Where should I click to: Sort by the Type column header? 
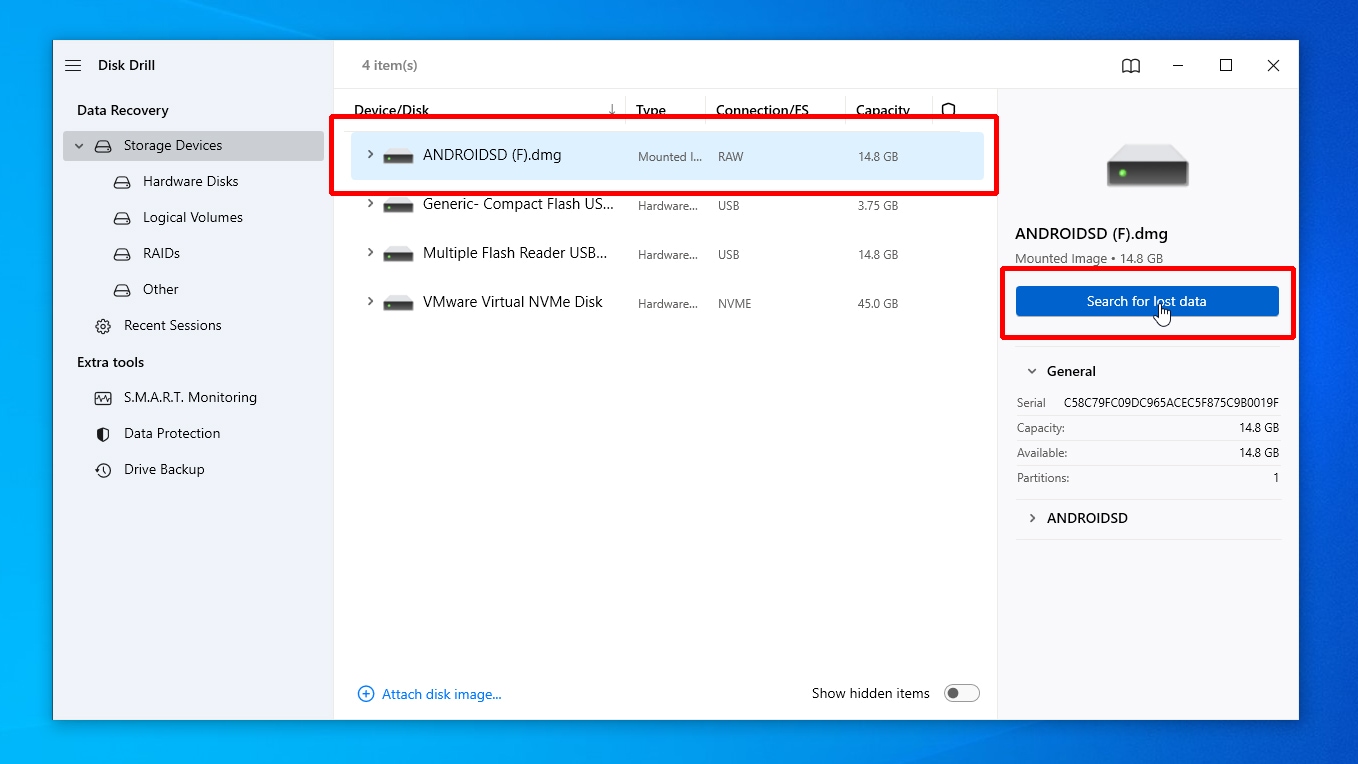tap(651, 110)
